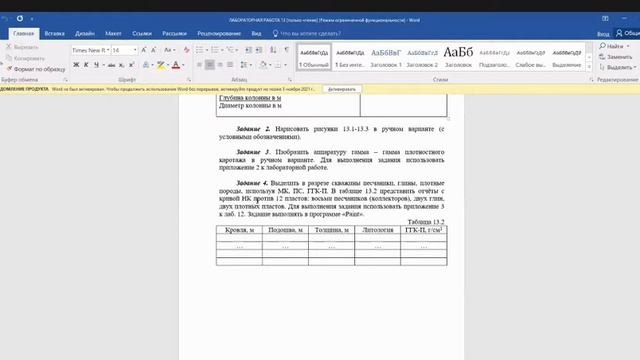Toggle bold formatting (Ж)
Screen dimensions: 640x360
pyautogui.click(x=76, y=64)
